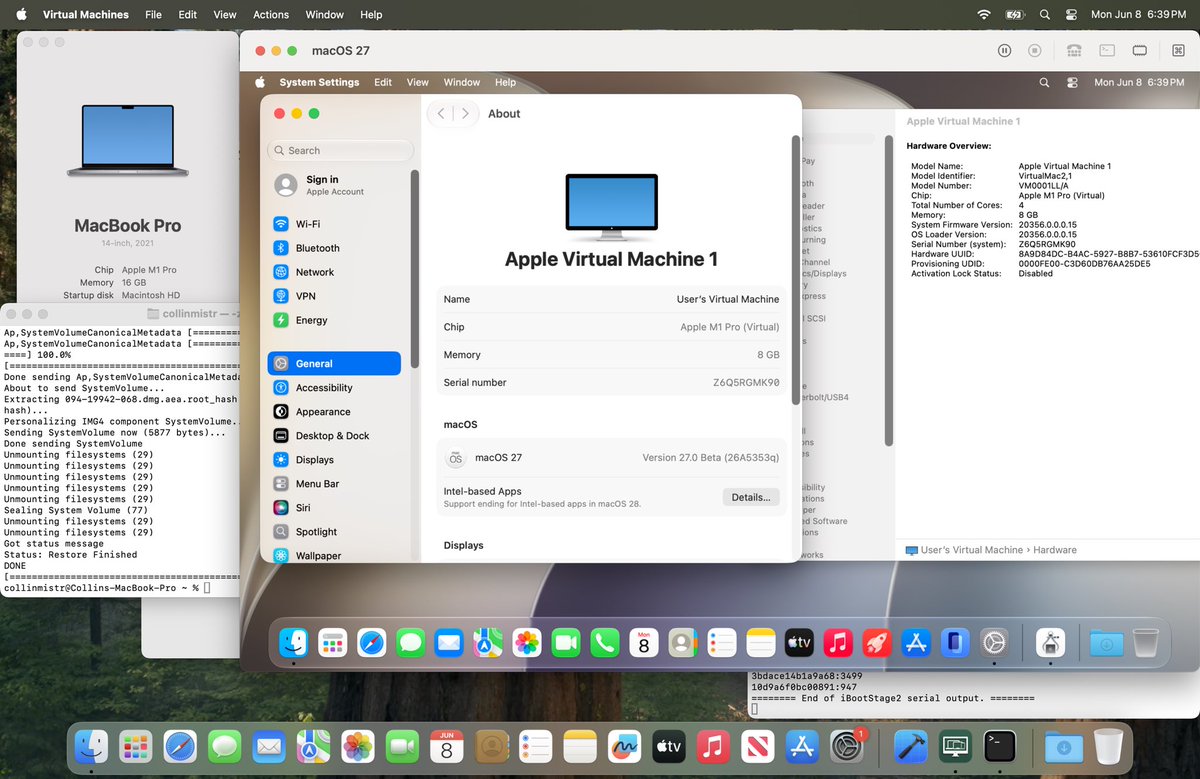
Task: Open the guest Edit menu
Action: point(383,83)
